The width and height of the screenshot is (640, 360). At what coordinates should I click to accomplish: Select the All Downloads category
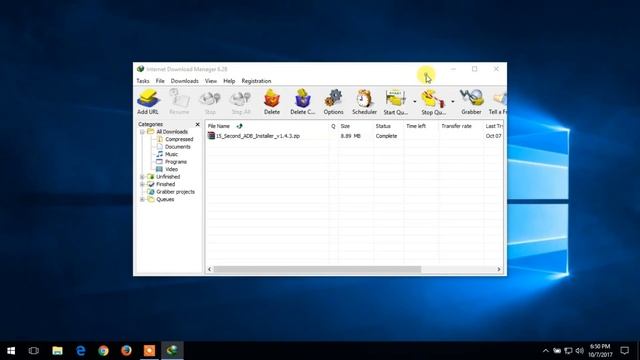point(172,132)
